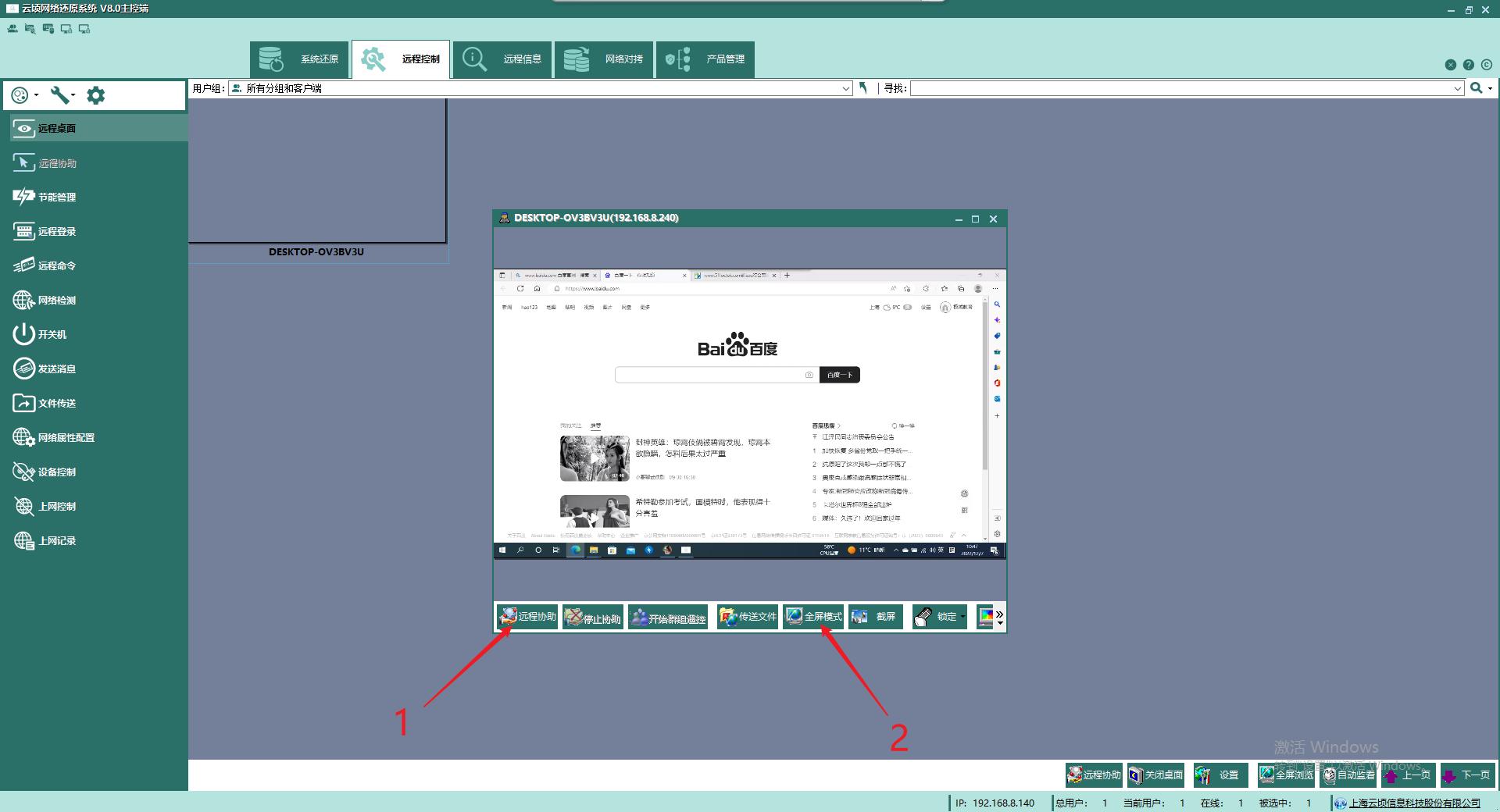Click 远程协助 in the DESKTOP-OV3BV3U window toolbar
This screenshot has width=1500, height=812.
(x=527, y=617)
